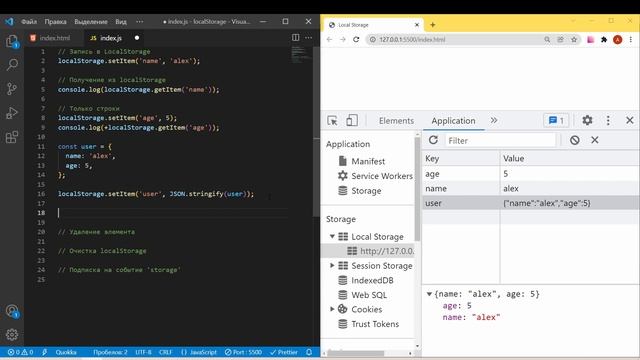Select the index.js editor tab
Viewport: 640px width, 360px height.
pos(111,38)
